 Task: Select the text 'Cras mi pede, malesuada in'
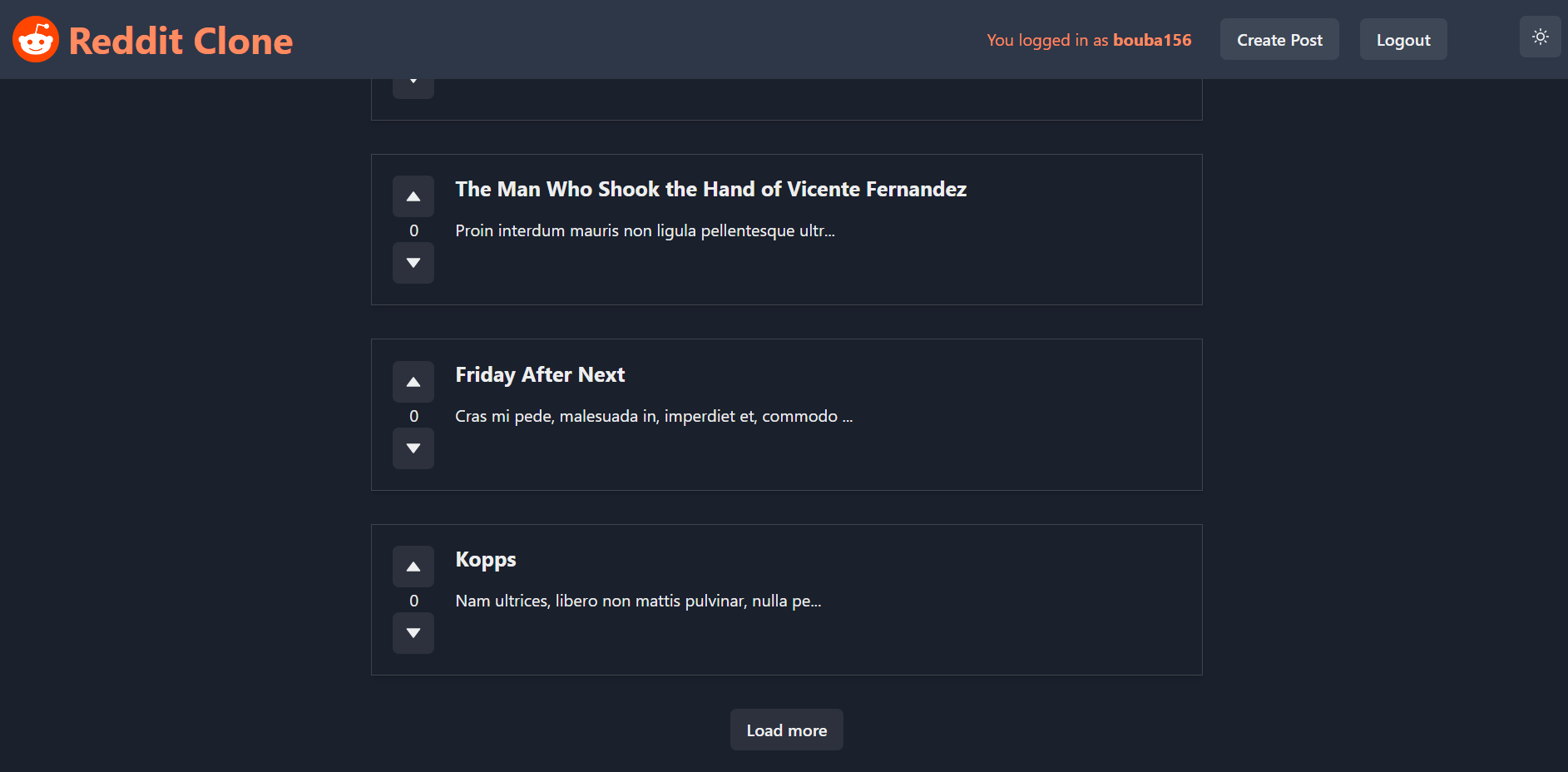[557, 416]
